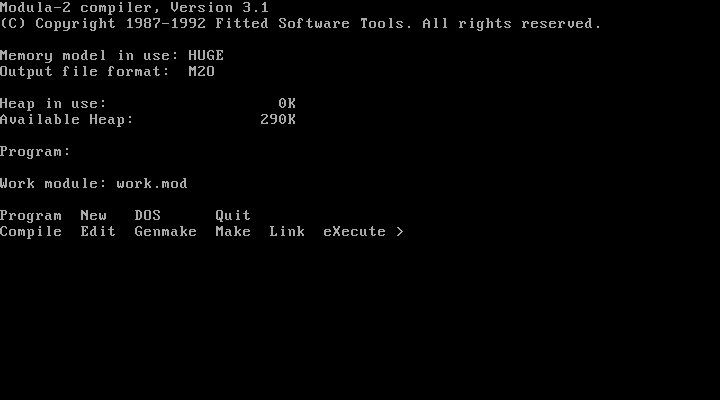Select the Genmake command
Image resolution: width=720 pixels, height=400 pixels.
(x=166, y=232)
